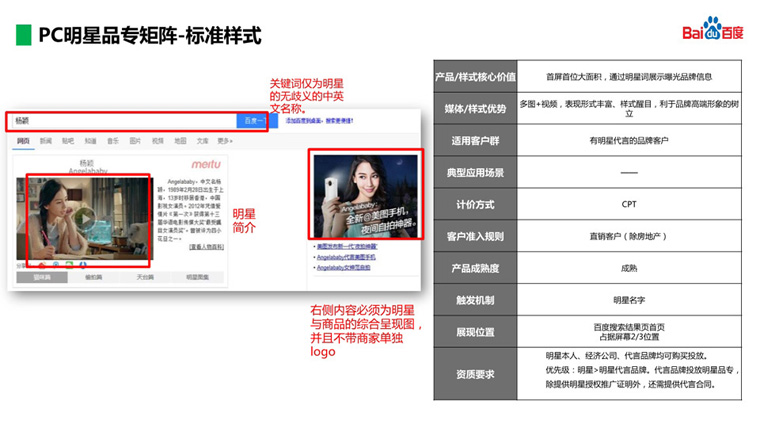Open the 查看人物百科 link
The height and width of the screenshot is (428, 760).
coord(206,247)
